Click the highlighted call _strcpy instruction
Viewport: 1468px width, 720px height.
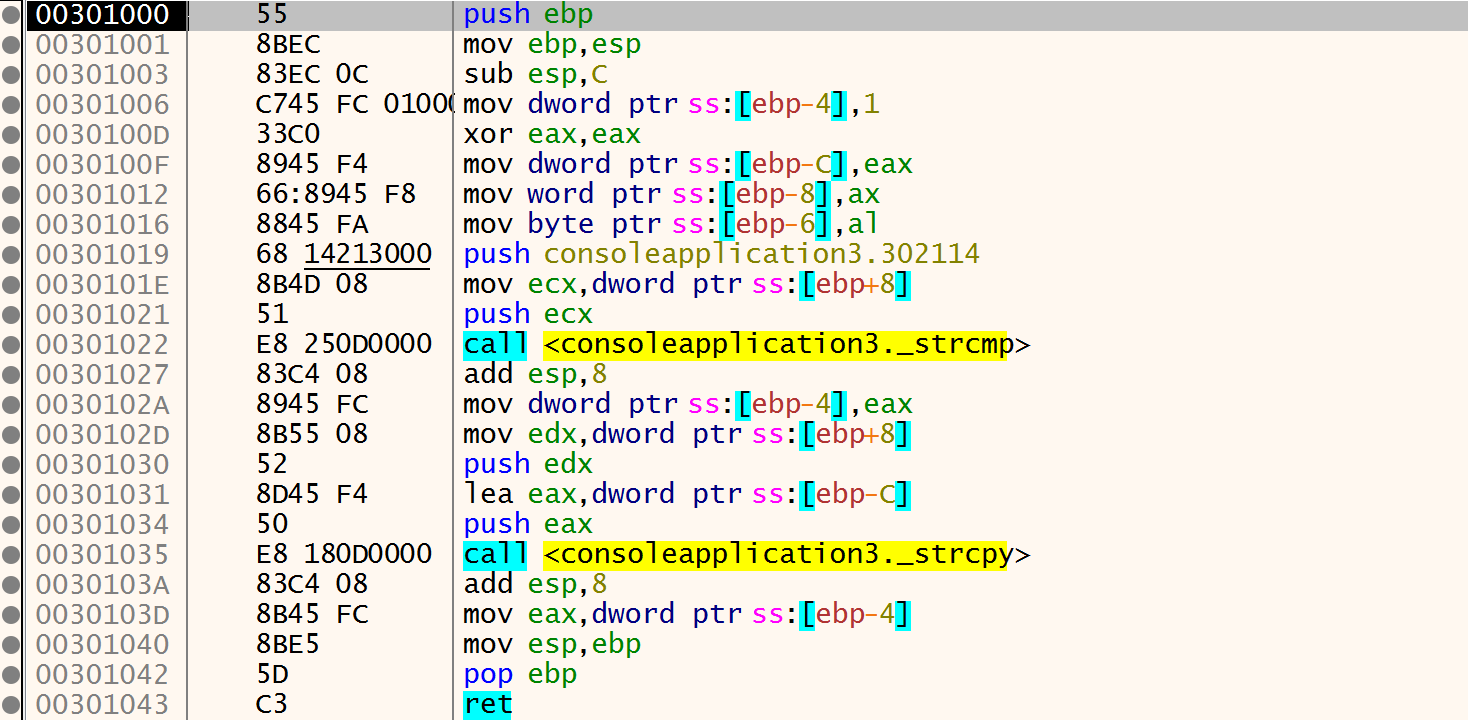click(745, 554)
